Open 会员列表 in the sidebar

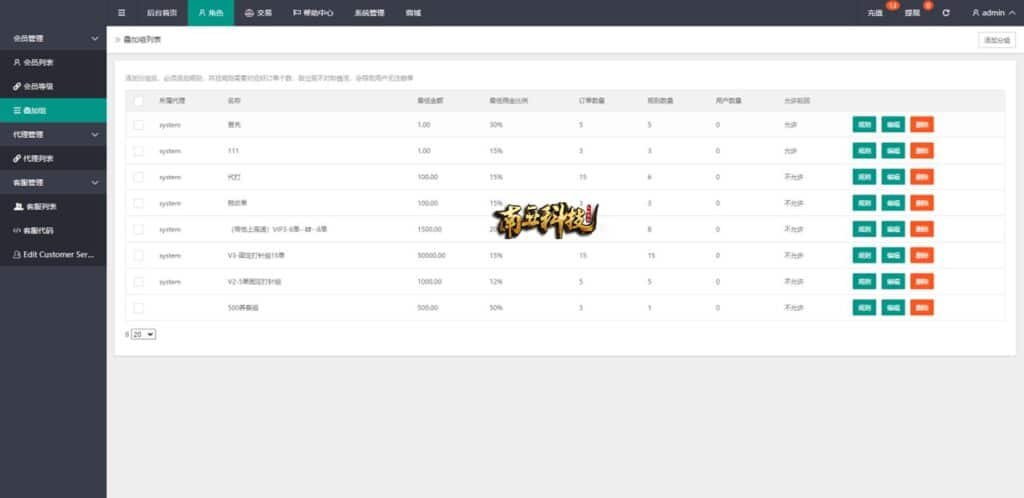tap(38, 62)
